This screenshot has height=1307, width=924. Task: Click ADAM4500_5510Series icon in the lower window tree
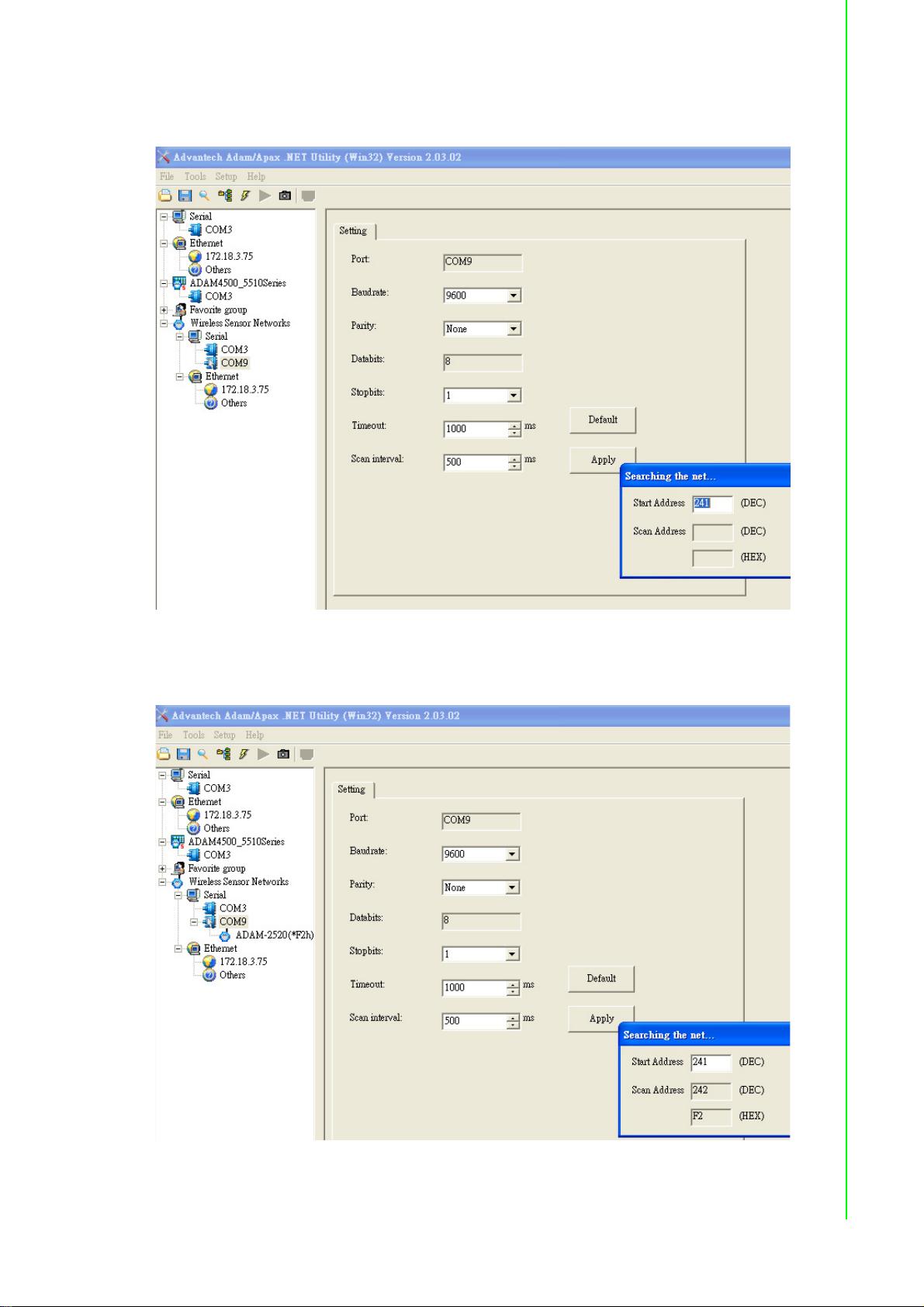point(178,842)
